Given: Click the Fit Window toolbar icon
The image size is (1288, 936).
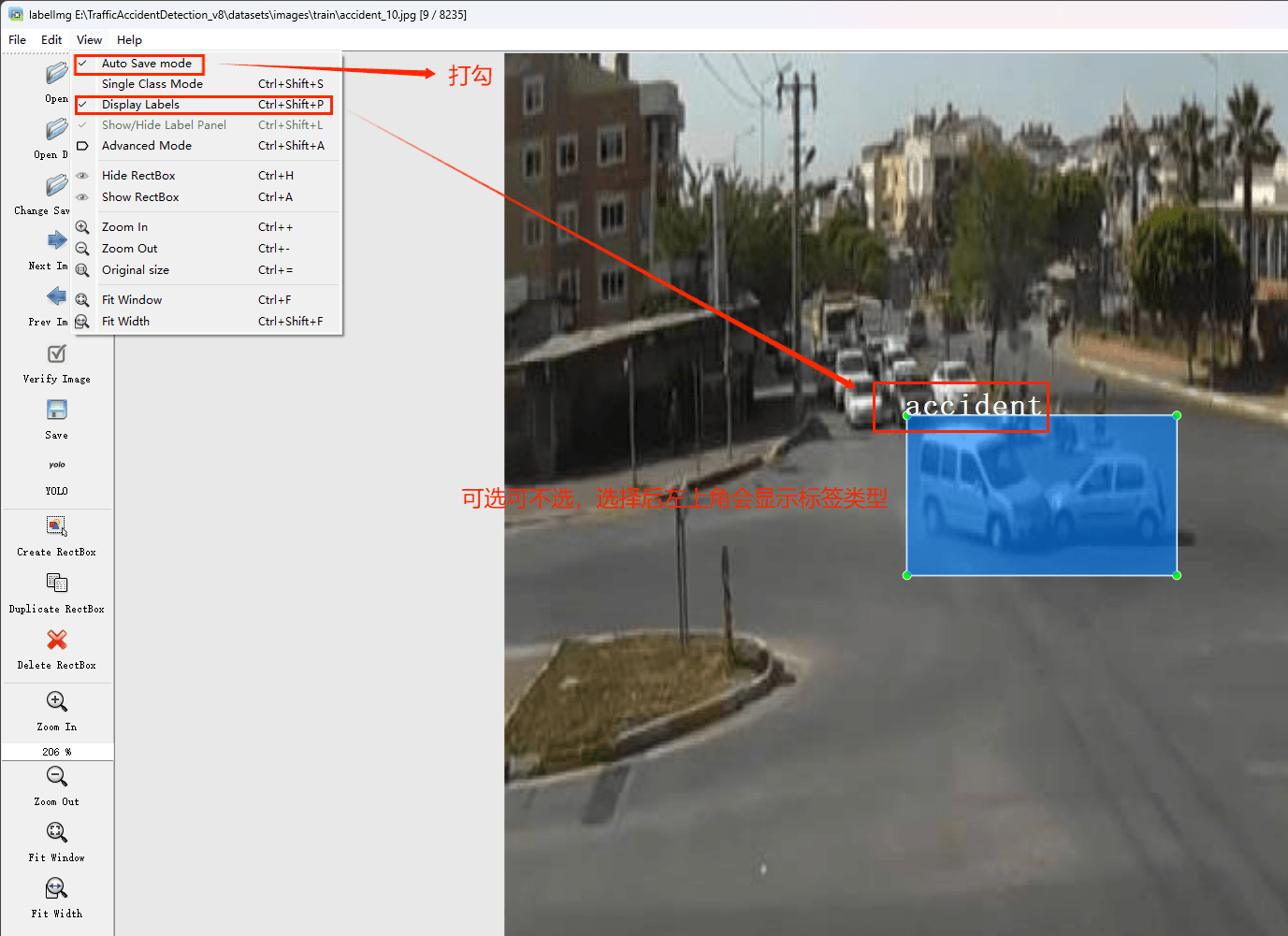Looking at the screenshot, I should [x=56, y=832].
